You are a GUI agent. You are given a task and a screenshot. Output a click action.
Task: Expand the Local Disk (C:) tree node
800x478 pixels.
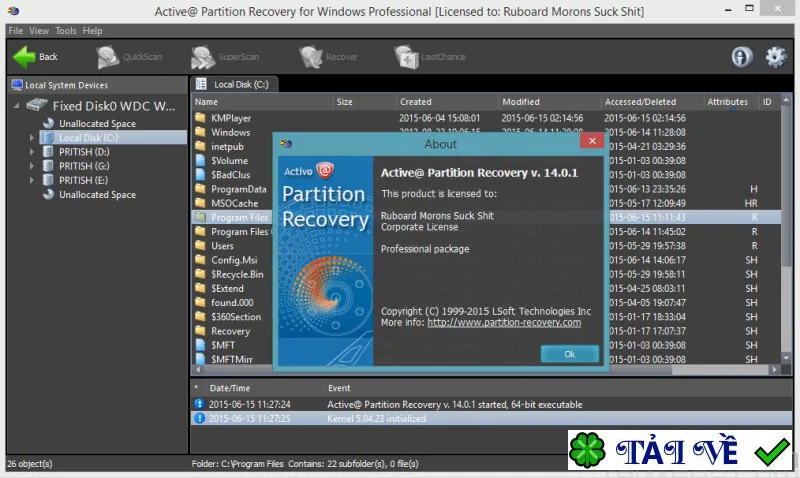click(x=32, y=138)
